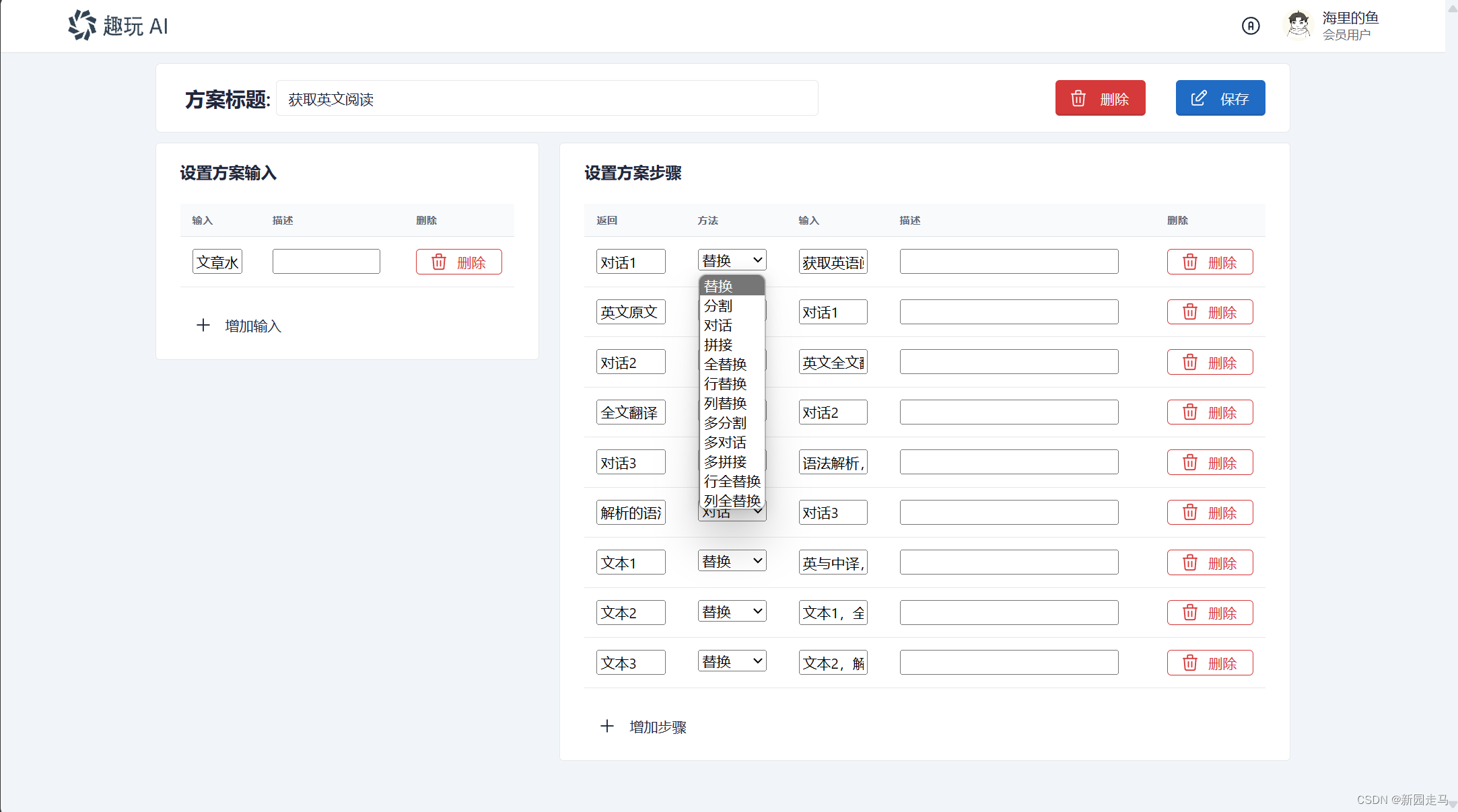
Task: Click the plus icon for 增加步骤
Action: coord(607,727)
